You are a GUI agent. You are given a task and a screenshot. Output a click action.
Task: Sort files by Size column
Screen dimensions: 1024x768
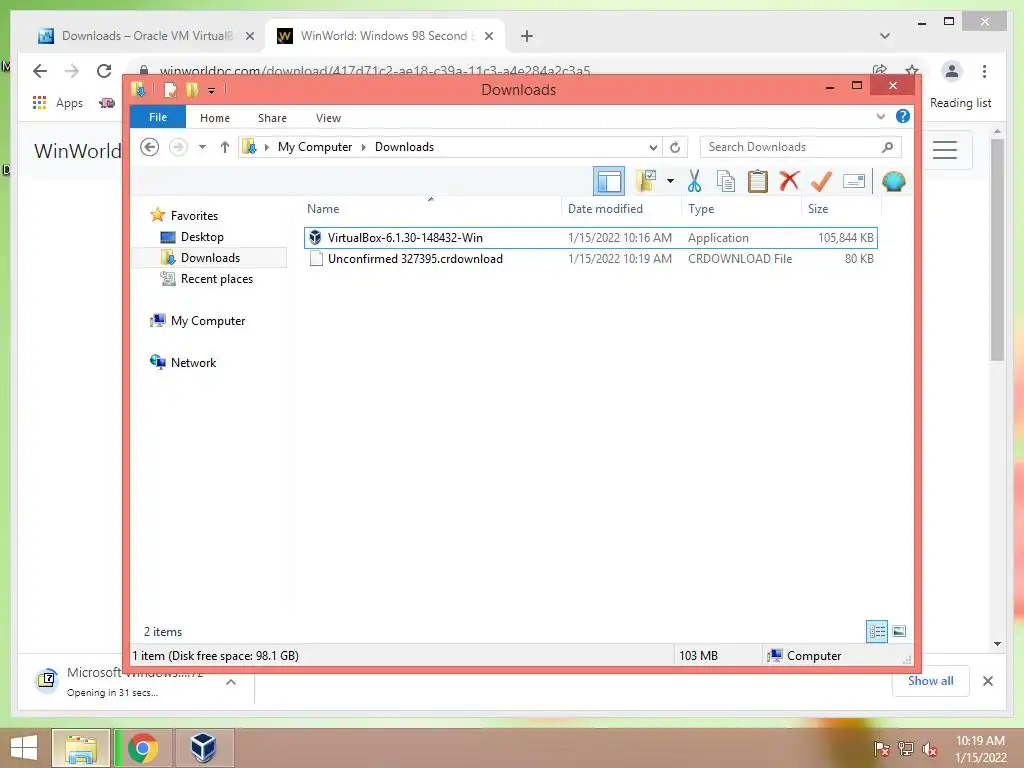click(841, 209)
